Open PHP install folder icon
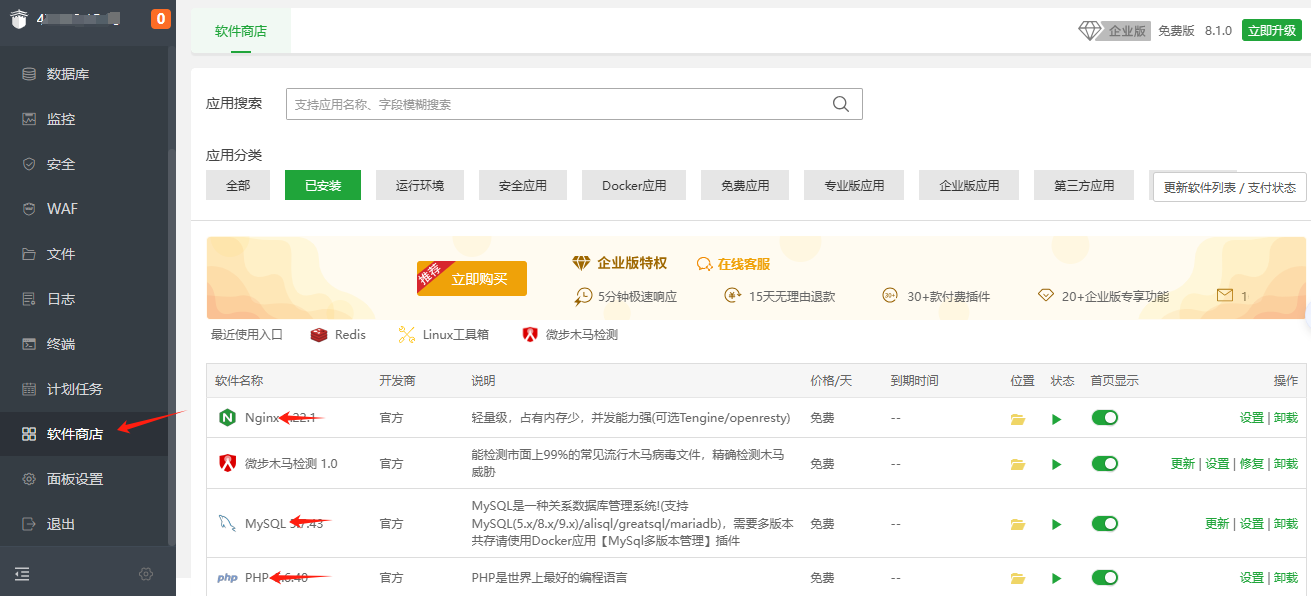The image size is (1311, 596). pos(1018,578)
